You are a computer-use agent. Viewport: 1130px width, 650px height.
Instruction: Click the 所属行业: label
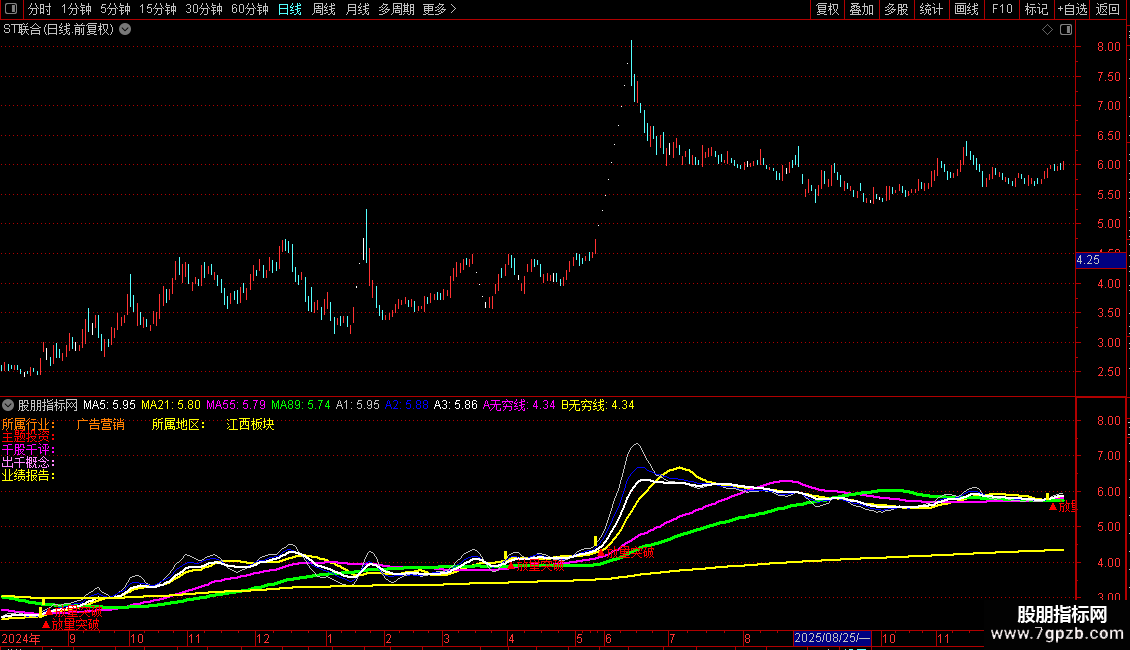(x=28, y=424)
